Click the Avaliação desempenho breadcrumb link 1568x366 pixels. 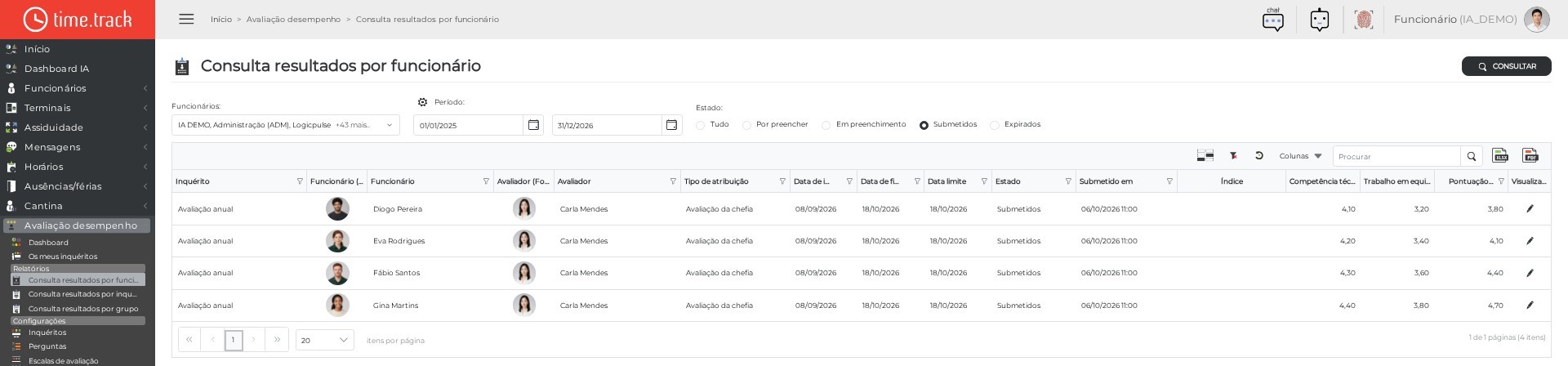[293, 19]
